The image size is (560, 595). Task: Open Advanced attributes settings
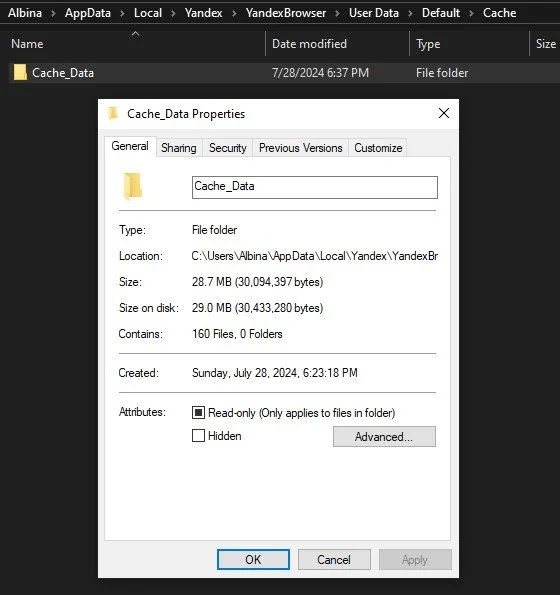click(384, 437)
